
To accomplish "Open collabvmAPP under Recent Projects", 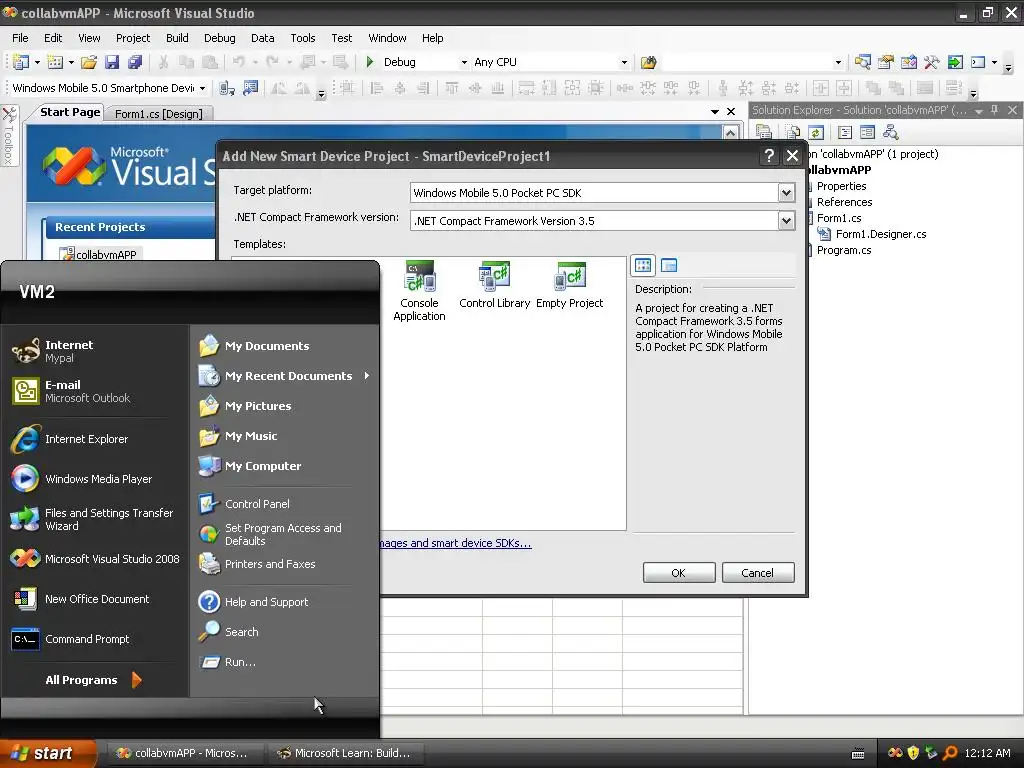I will (106, 255).
